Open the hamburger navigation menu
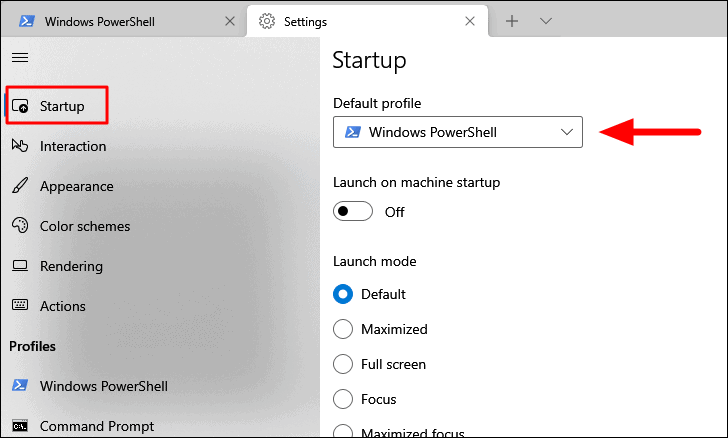This screenshot has height=438, width=728. click(20, 57)
